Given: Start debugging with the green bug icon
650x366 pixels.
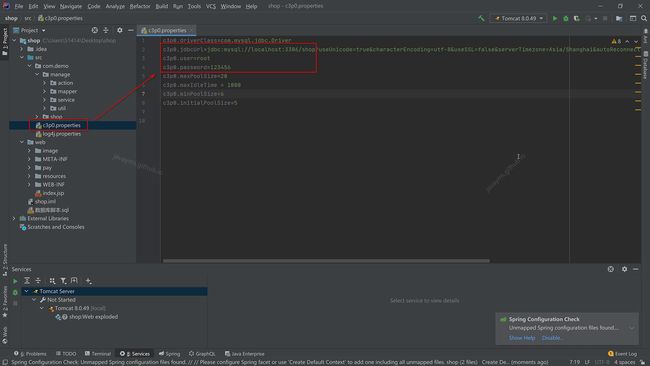Looking at the screenshot, I should (565, 18).
